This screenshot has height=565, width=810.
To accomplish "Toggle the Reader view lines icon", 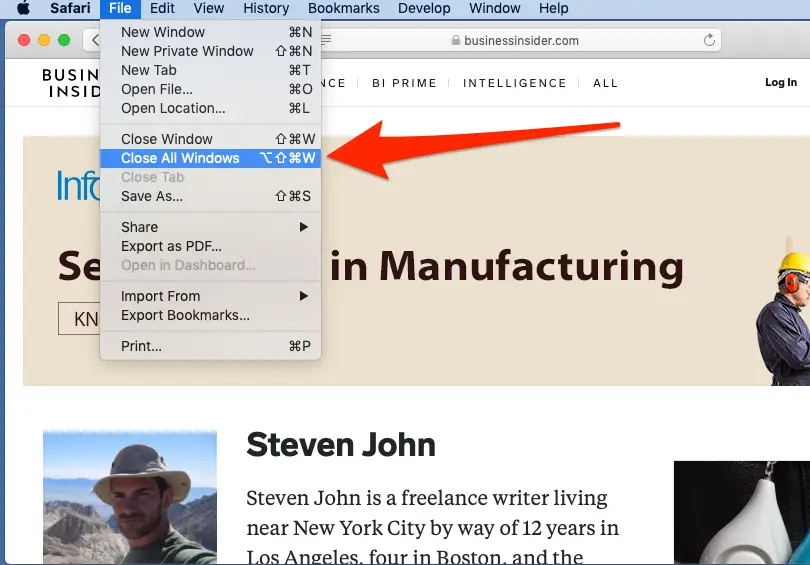I will (x=326, y=40).
